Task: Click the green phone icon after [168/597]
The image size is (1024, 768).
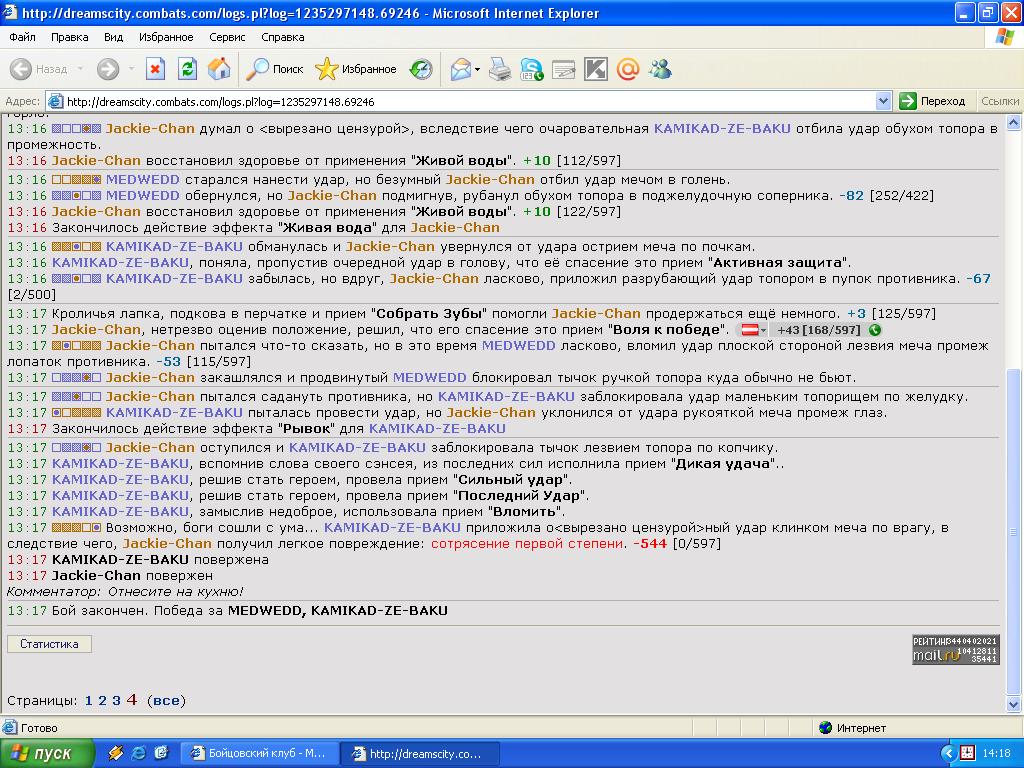Action: (875, 330)
